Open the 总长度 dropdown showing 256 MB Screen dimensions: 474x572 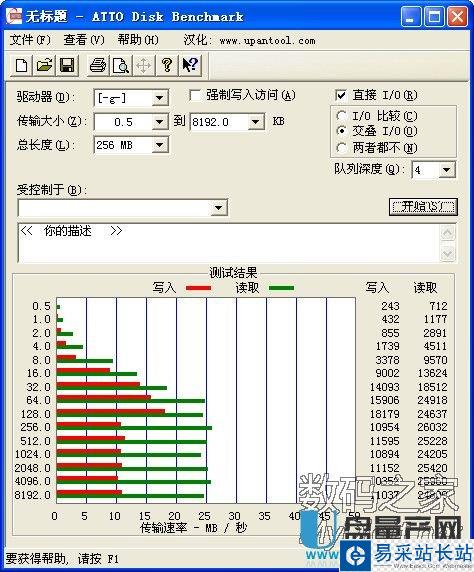(159, 145)
